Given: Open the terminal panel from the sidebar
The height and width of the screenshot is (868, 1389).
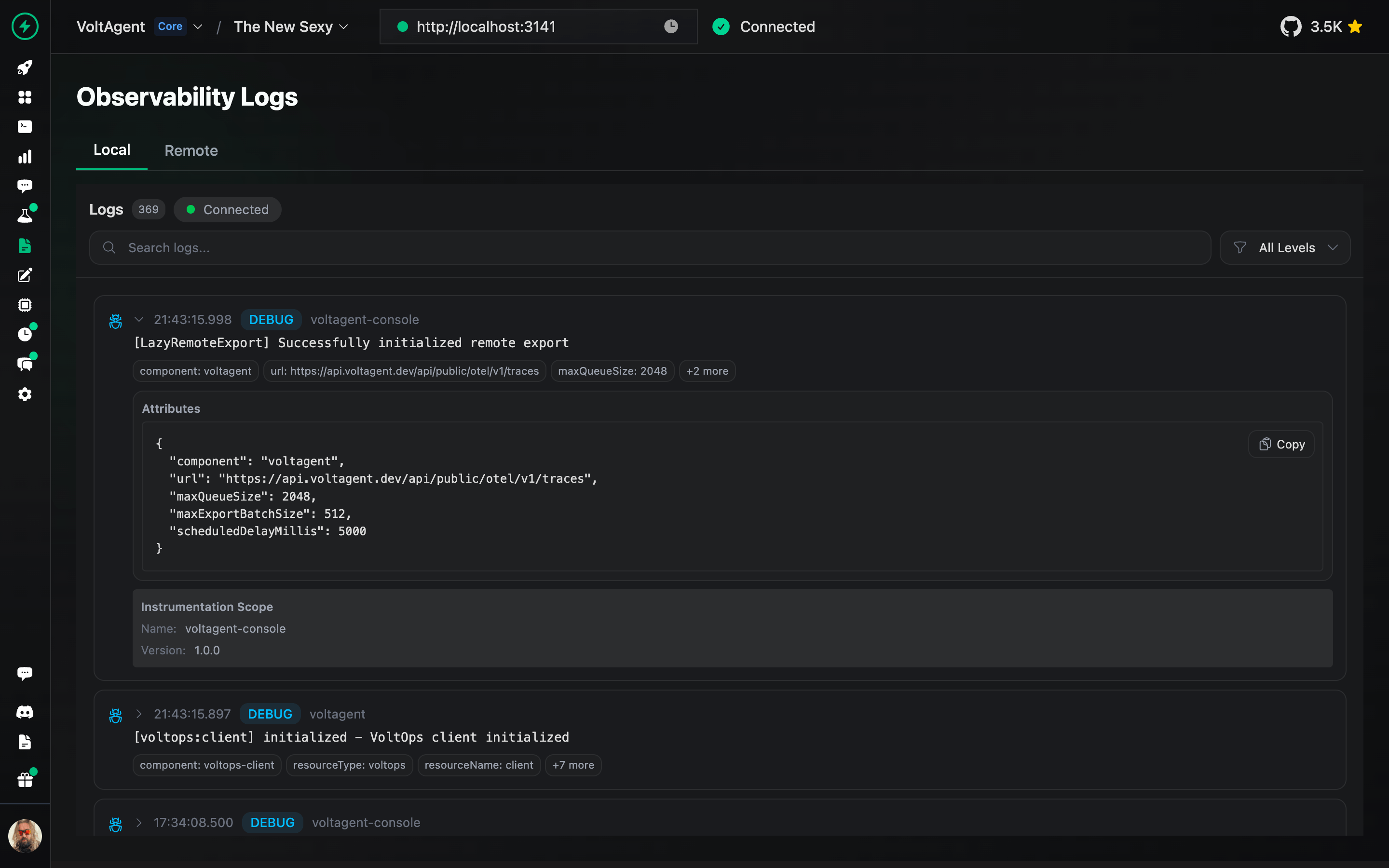Looking at the screenshot, I should pyautogui.click(x=25, y=126).
